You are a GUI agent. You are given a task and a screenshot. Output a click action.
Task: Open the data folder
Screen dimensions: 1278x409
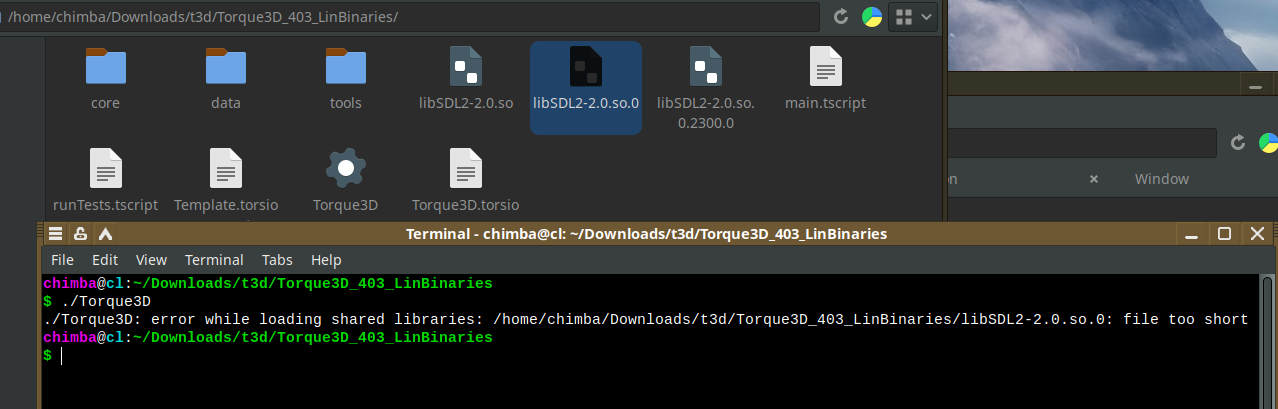coord(225,66)
